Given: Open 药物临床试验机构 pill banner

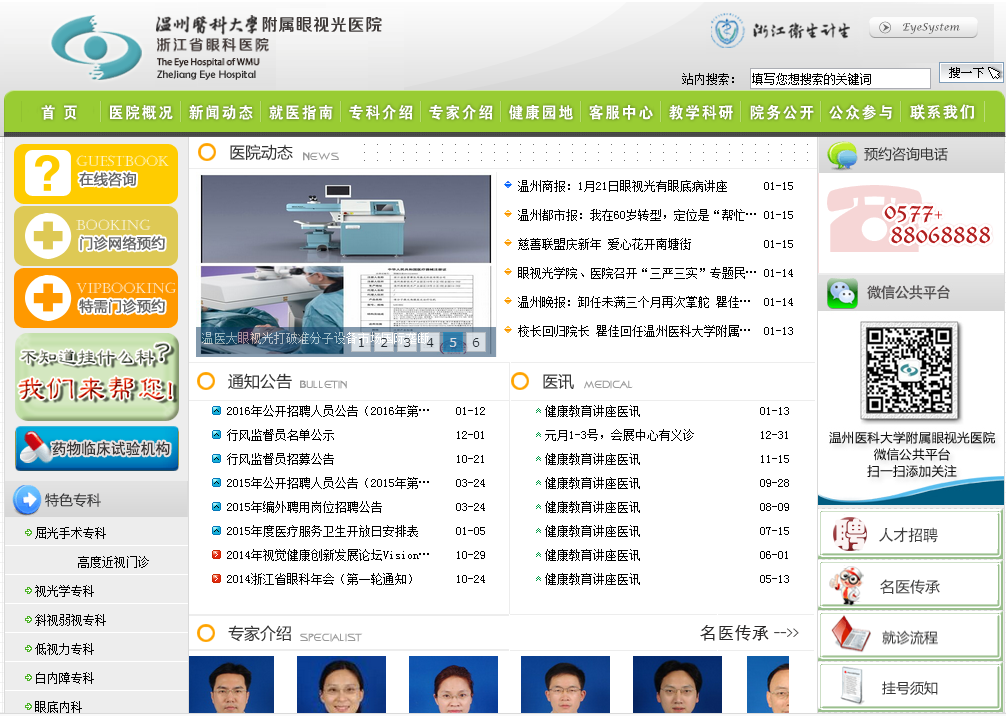Looking at the screenshot, I should (97, 448).
